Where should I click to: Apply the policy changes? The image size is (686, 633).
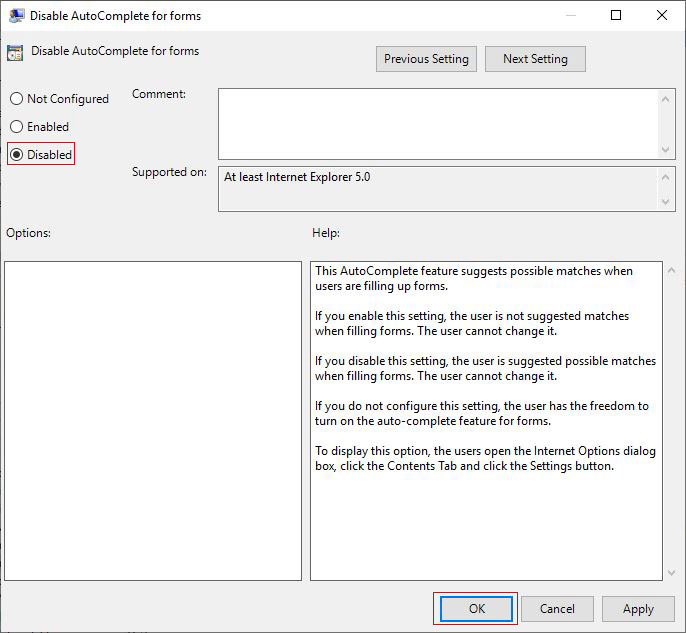638,609
